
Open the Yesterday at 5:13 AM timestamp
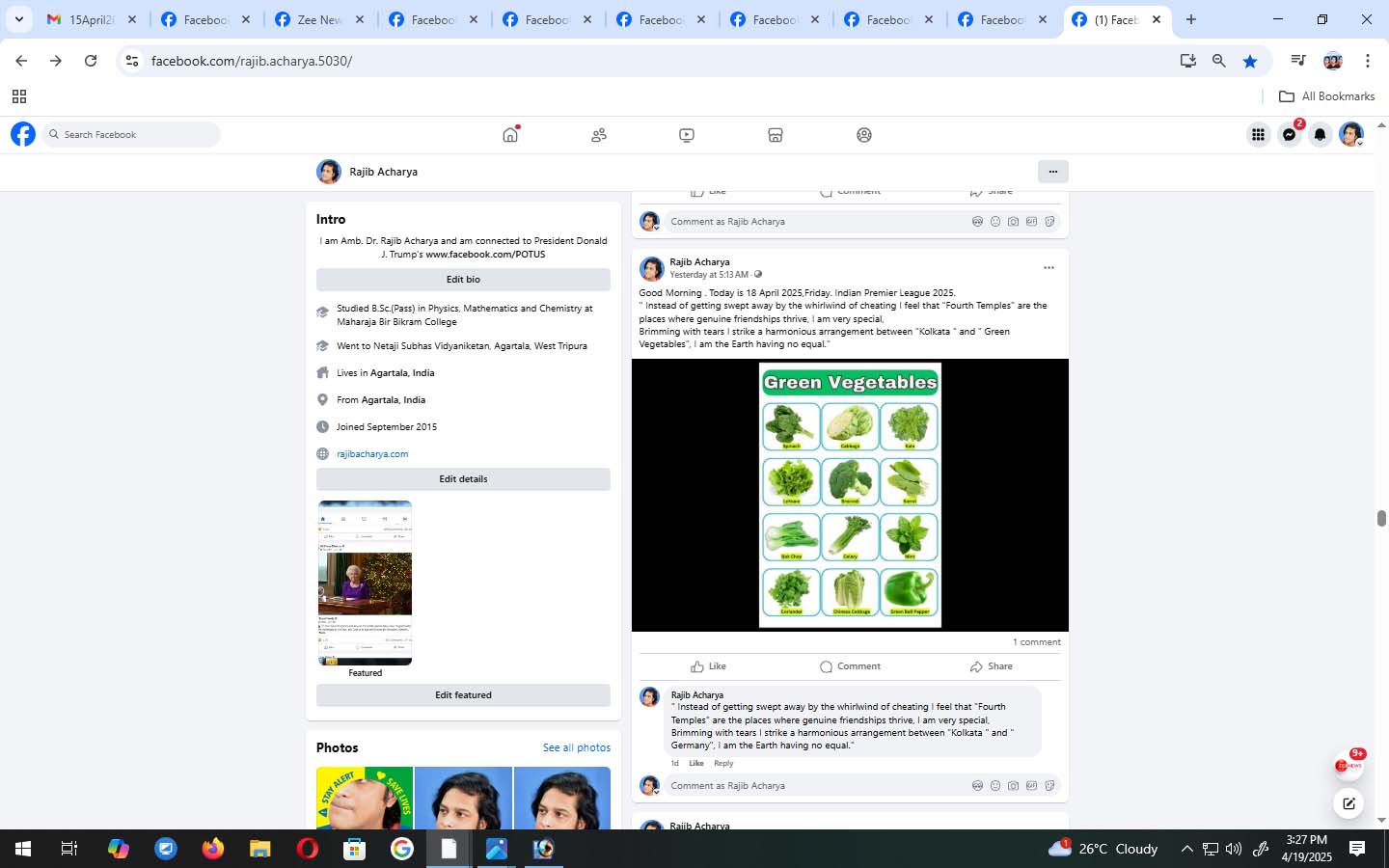(x=709, y=275)
